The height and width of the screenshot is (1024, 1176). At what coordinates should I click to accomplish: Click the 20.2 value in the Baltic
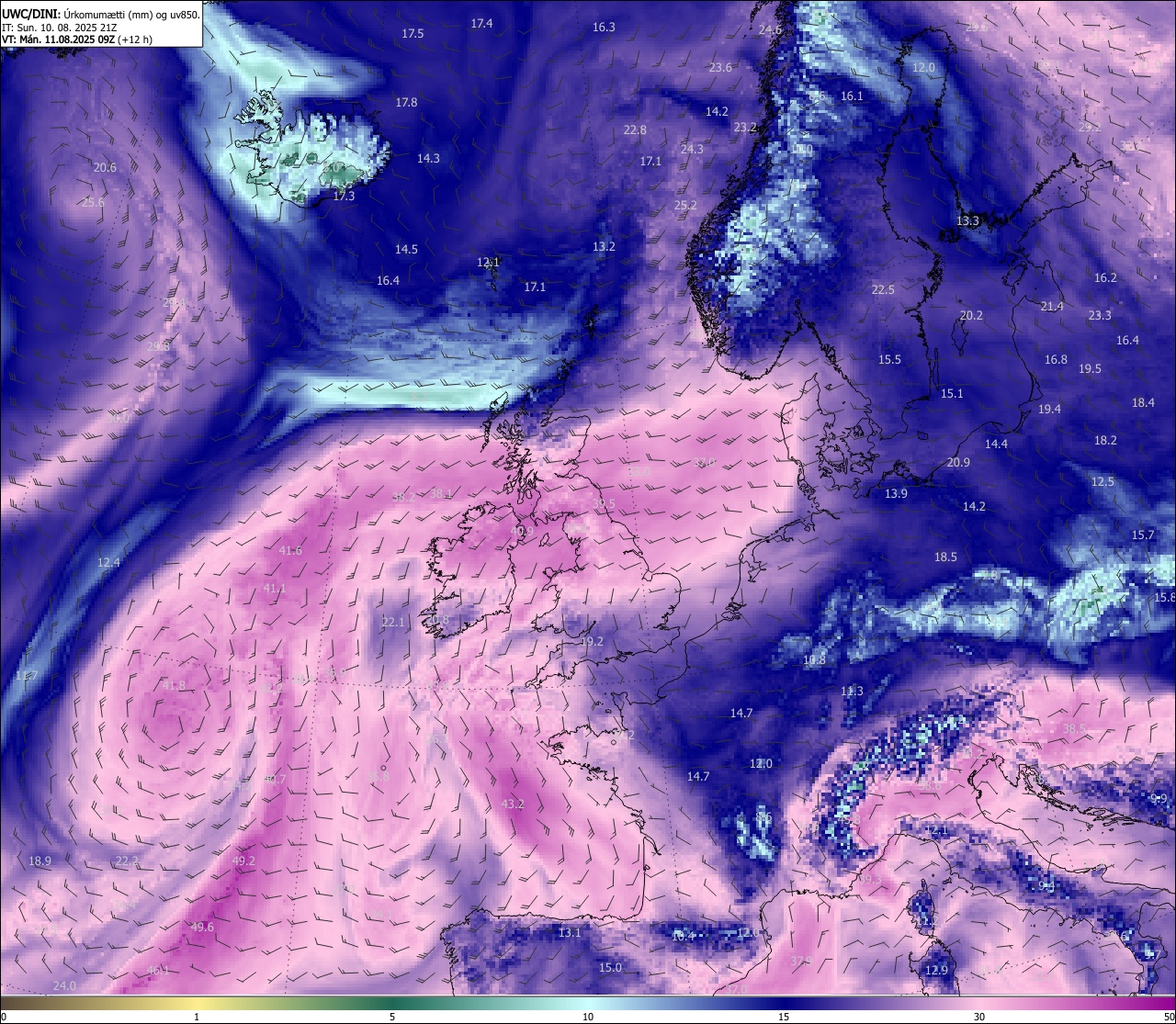(x=971, y=316)
